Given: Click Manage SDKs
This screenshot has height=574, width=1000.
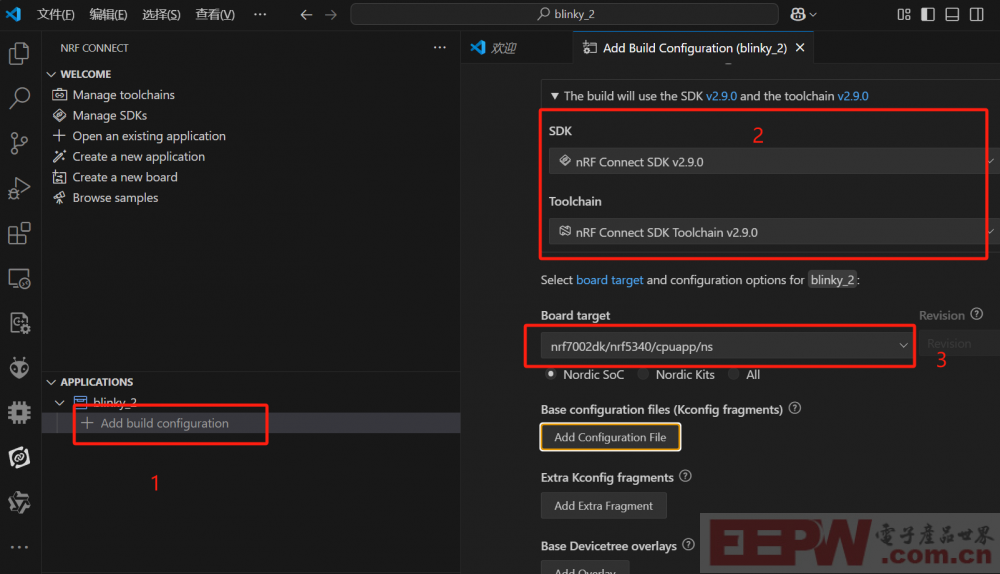Looking at the screenshot, I should [x=110, y=115].
